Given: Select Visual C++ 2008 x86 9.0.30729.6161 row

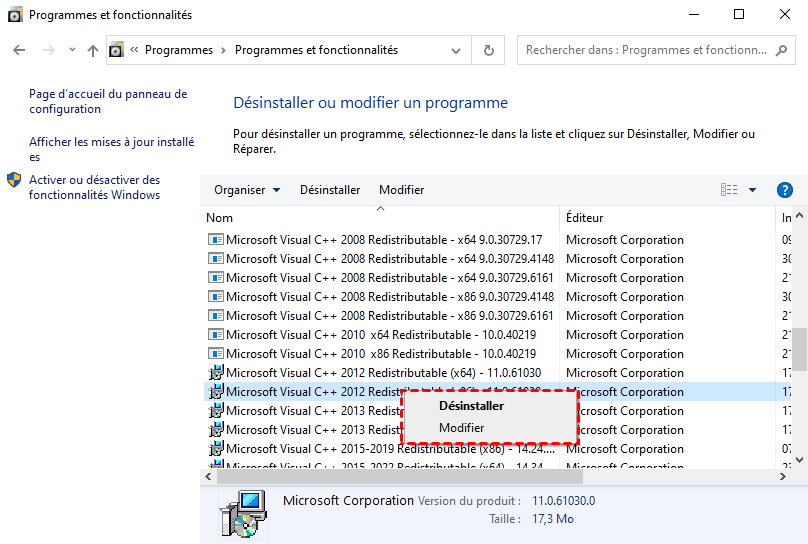Looking at the screenshot, I should click(x=498, y=316).
